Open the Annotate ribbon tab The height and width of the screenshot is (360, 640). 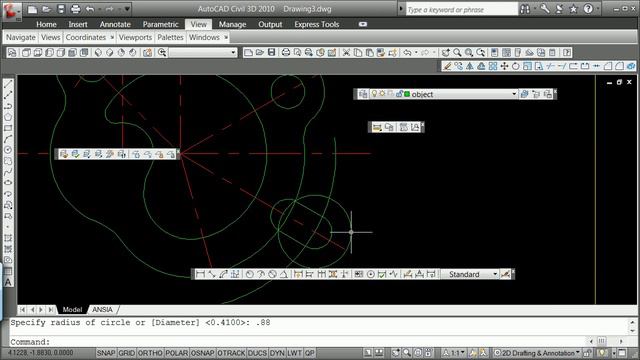tap(115, 24)
